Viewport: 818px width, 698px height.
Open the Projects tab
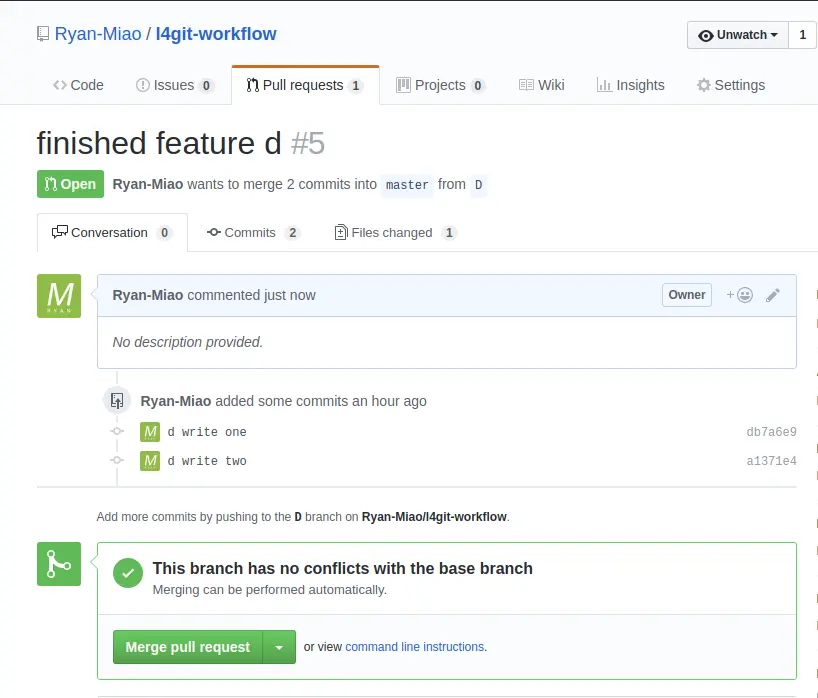[441, 85]
